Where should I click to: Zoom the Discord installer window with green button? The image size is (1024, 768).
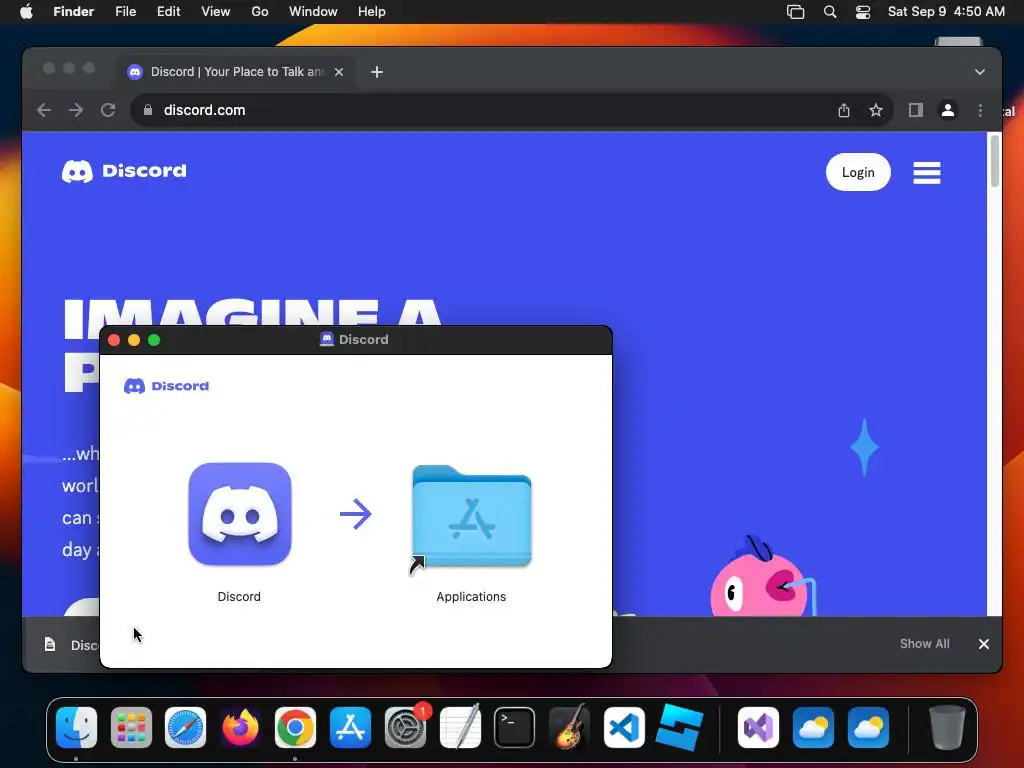tap(154, 340)
